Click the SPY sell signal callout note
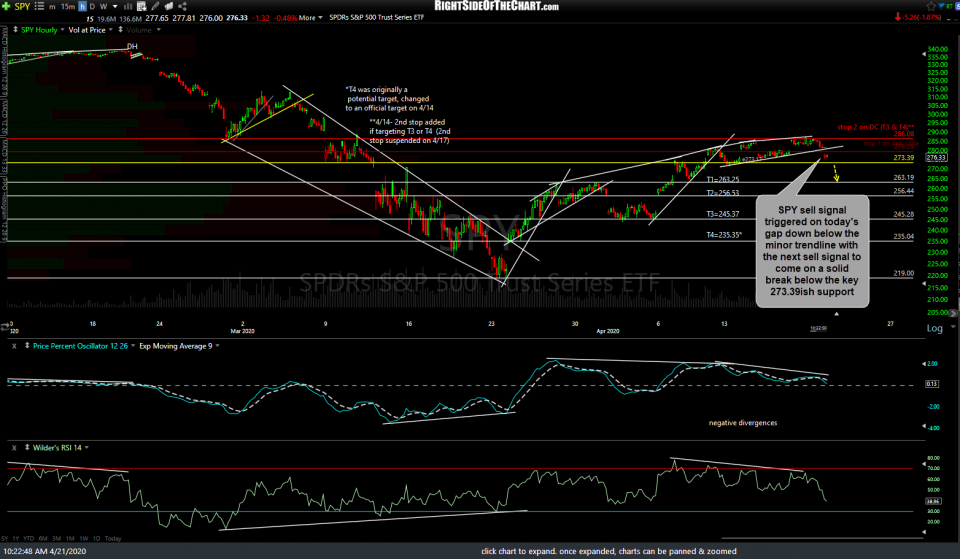 pyautogui.click(x=812, y=251)
